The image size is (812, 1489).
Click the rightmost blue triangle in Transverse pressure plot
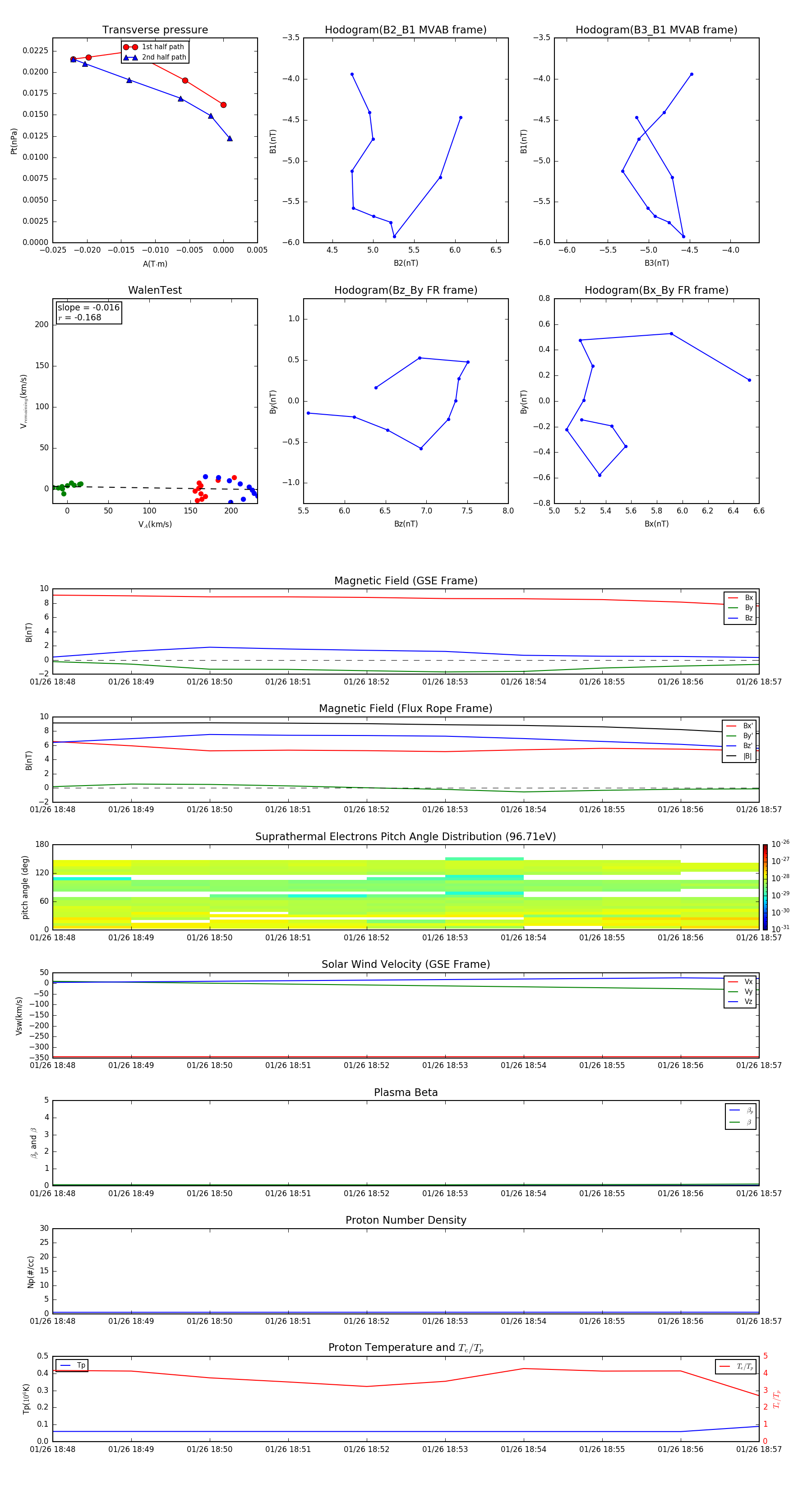[x=230, y=138]
